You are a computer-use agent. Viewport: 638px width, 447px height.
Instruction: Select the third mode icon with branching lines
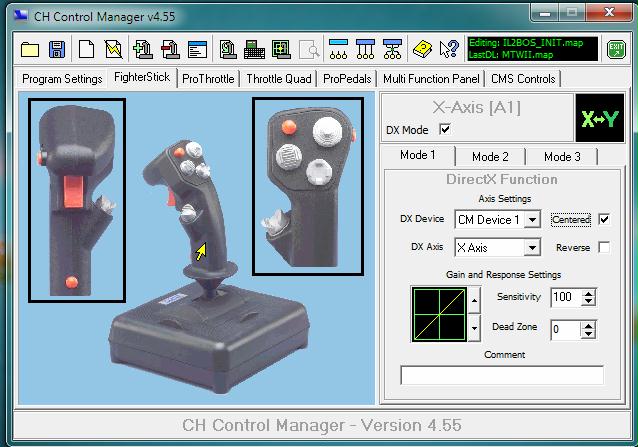tap(392, 49)
